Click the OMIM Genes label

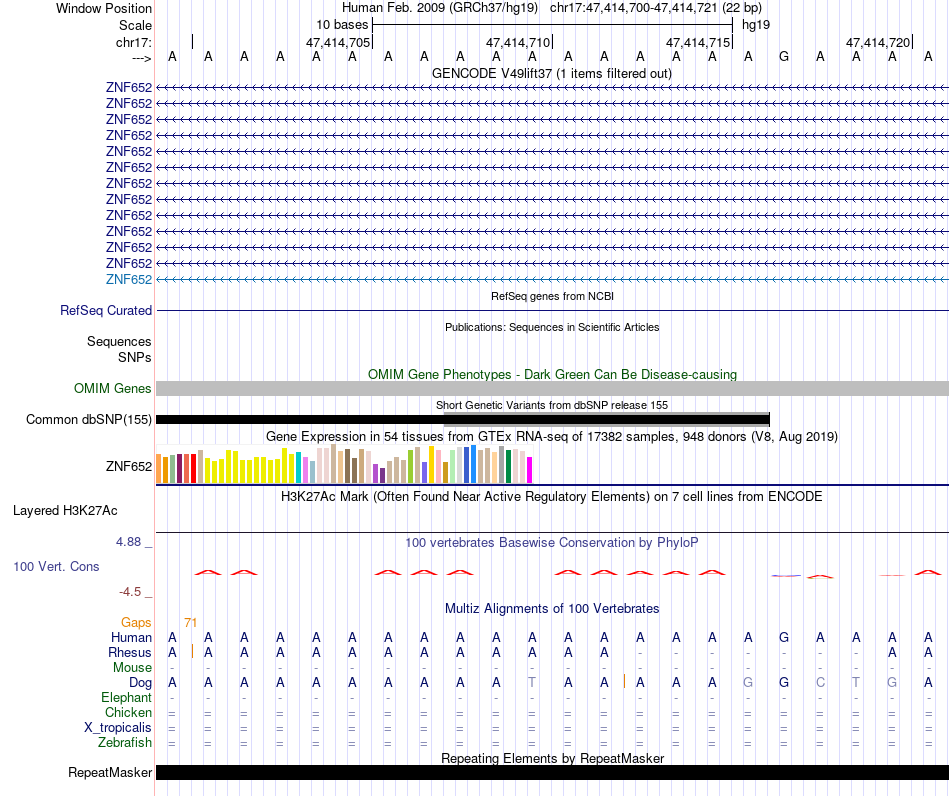112,388
